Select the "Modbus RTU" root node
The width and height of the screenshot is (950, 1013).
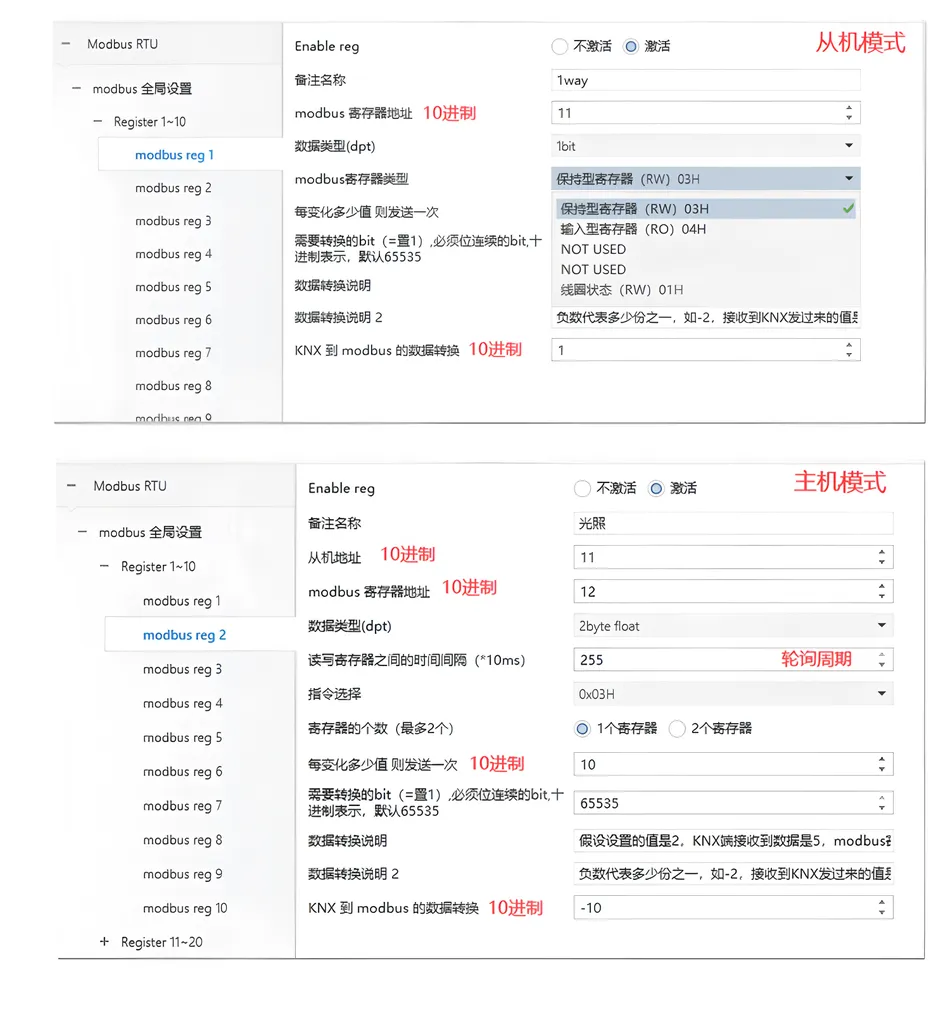click(x=122, y=44)
